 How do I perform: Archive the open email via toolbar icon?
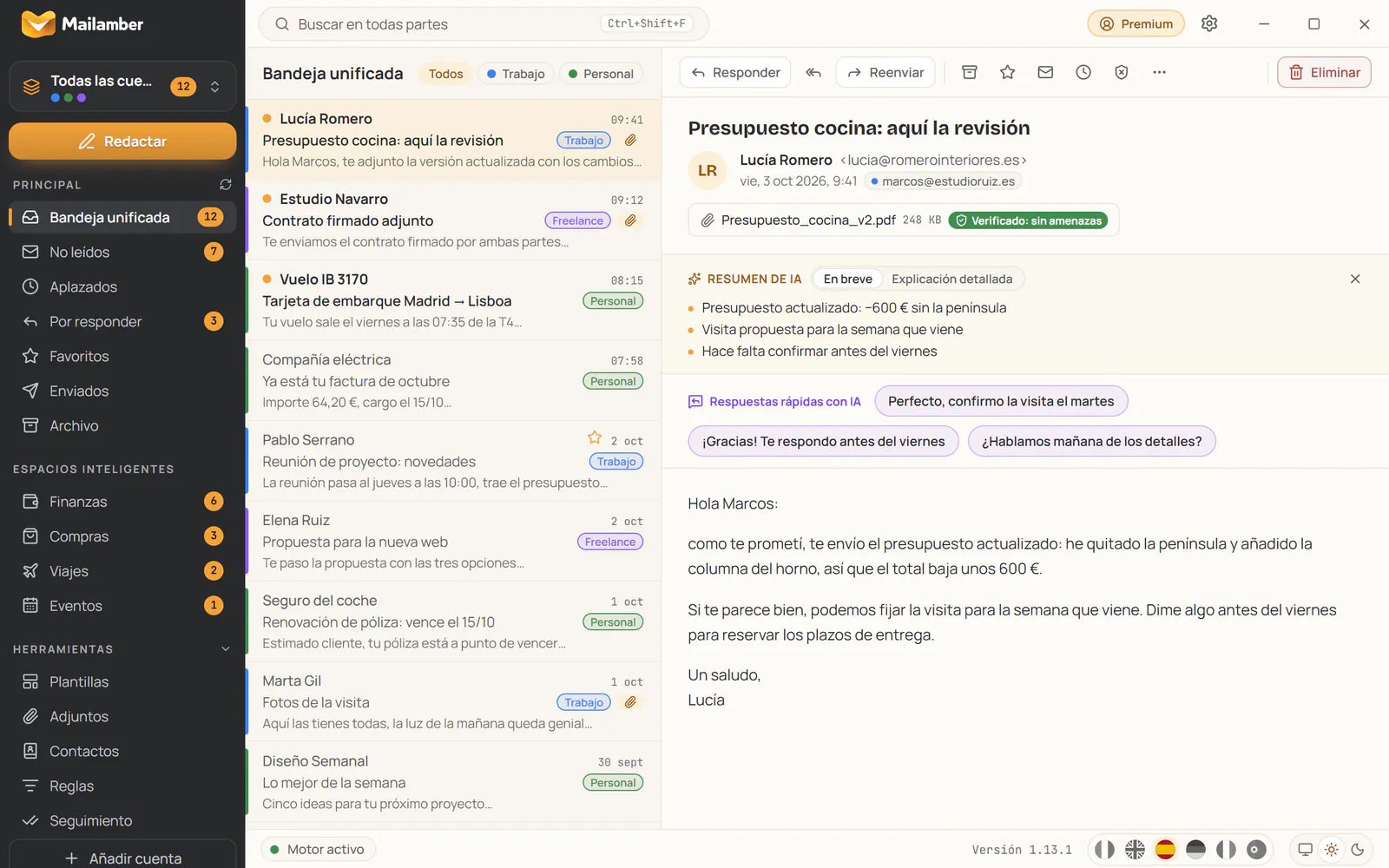(970, 73)
